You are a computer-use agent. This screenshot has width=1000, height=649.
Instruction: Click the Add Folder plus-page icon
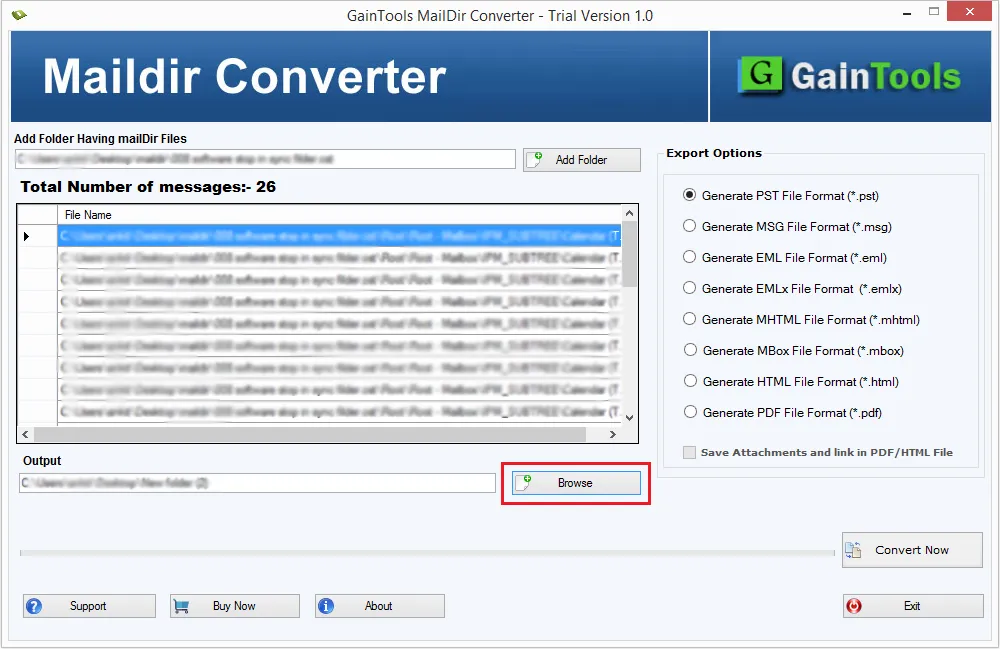534,159
